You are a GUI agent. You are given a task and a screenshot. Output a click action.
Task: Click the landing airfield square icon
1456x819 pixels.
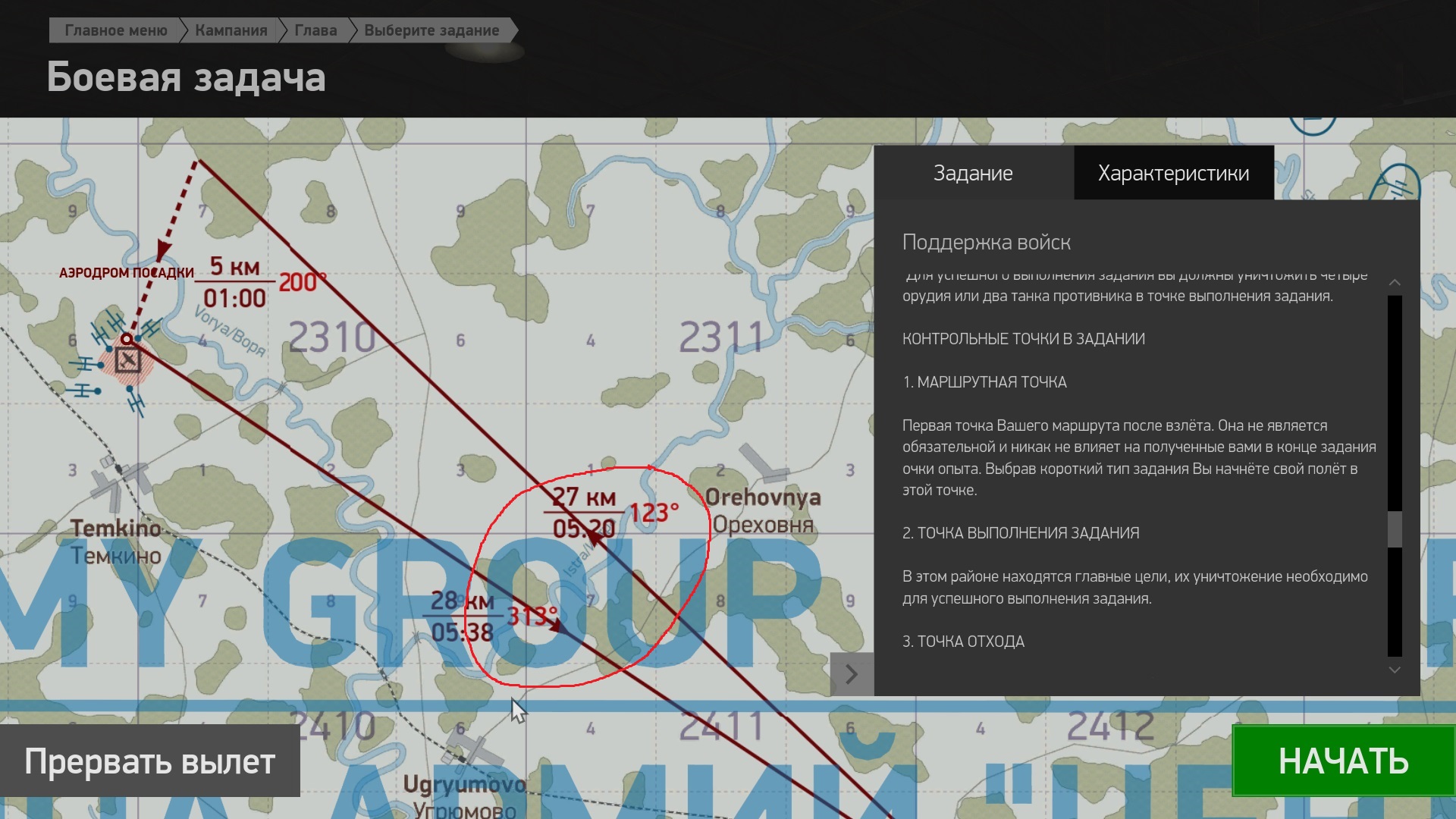[x=127, y=361]
